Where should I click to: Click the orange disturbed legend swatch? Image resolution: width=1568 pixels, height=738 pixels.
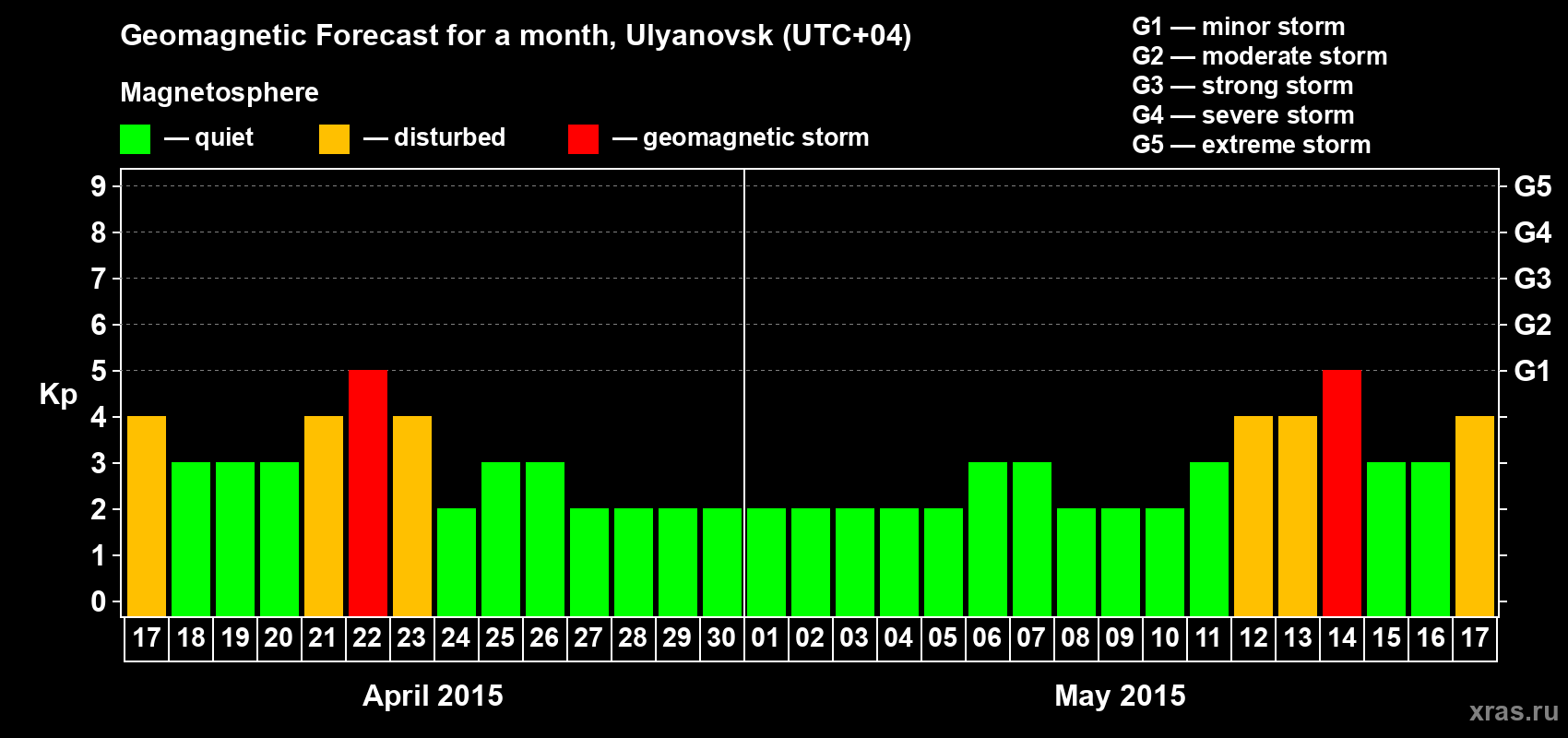(334, 139)
